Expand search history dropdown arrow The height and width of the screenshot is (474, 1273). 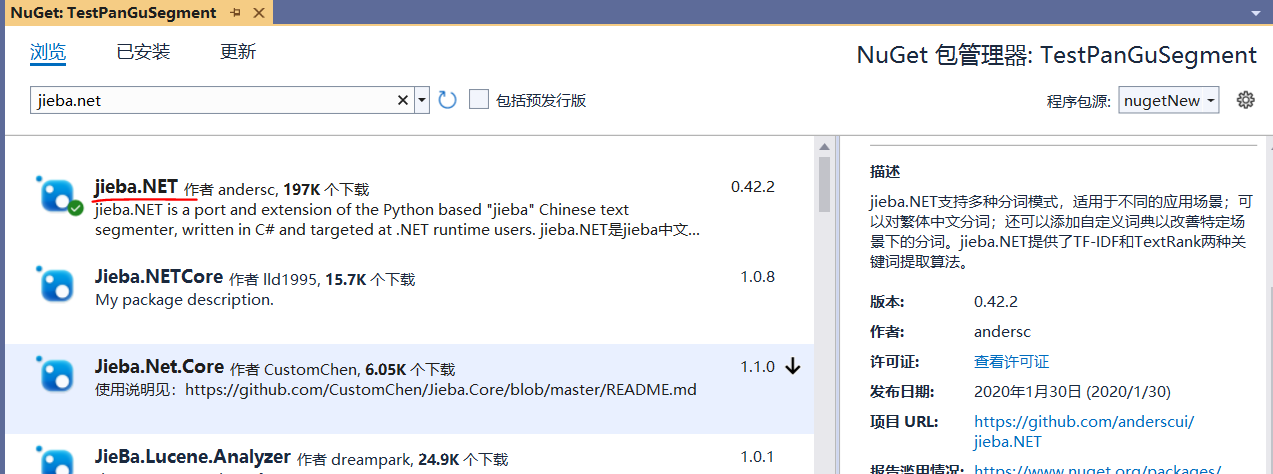(x=422, y=100)
